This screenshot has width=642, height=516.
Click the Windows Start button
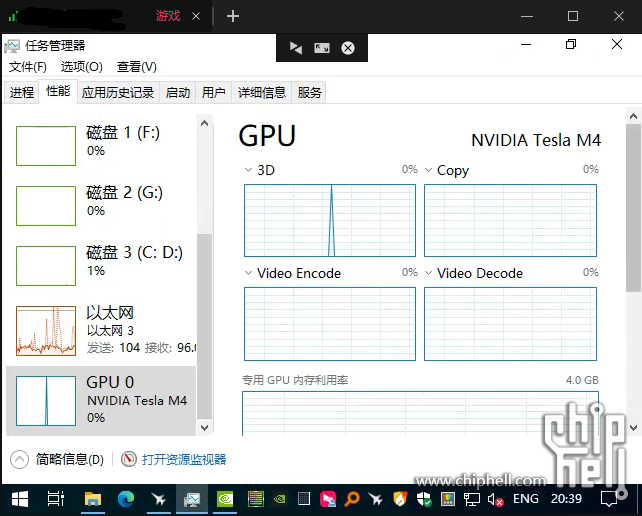20,498
